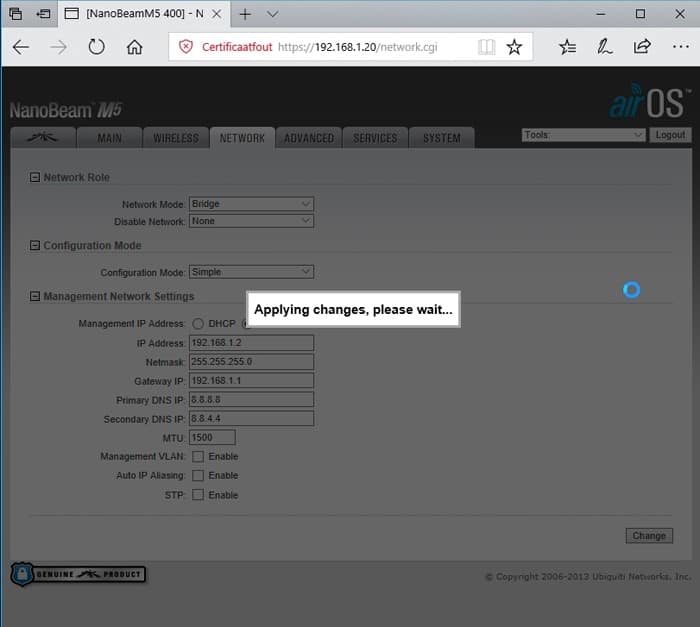Switch to the SYSTEM tab
The image size is (700, 627).
[x=442, y=138]
